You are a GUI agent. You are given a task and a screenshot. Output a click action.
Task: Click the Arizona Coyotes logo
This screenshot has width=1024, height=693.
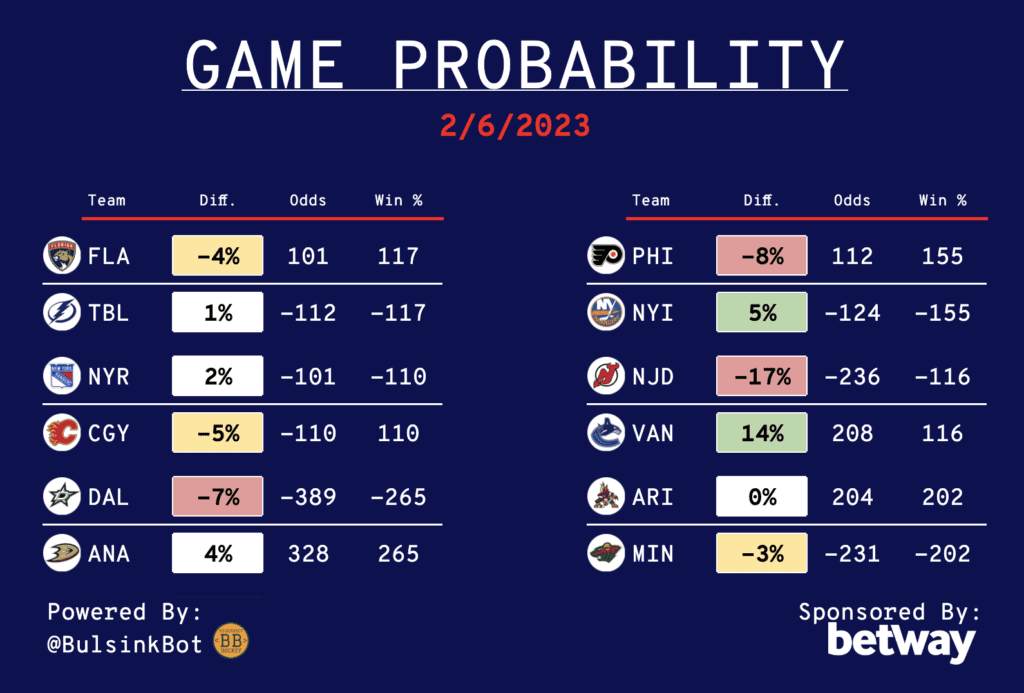pos(605,496)
